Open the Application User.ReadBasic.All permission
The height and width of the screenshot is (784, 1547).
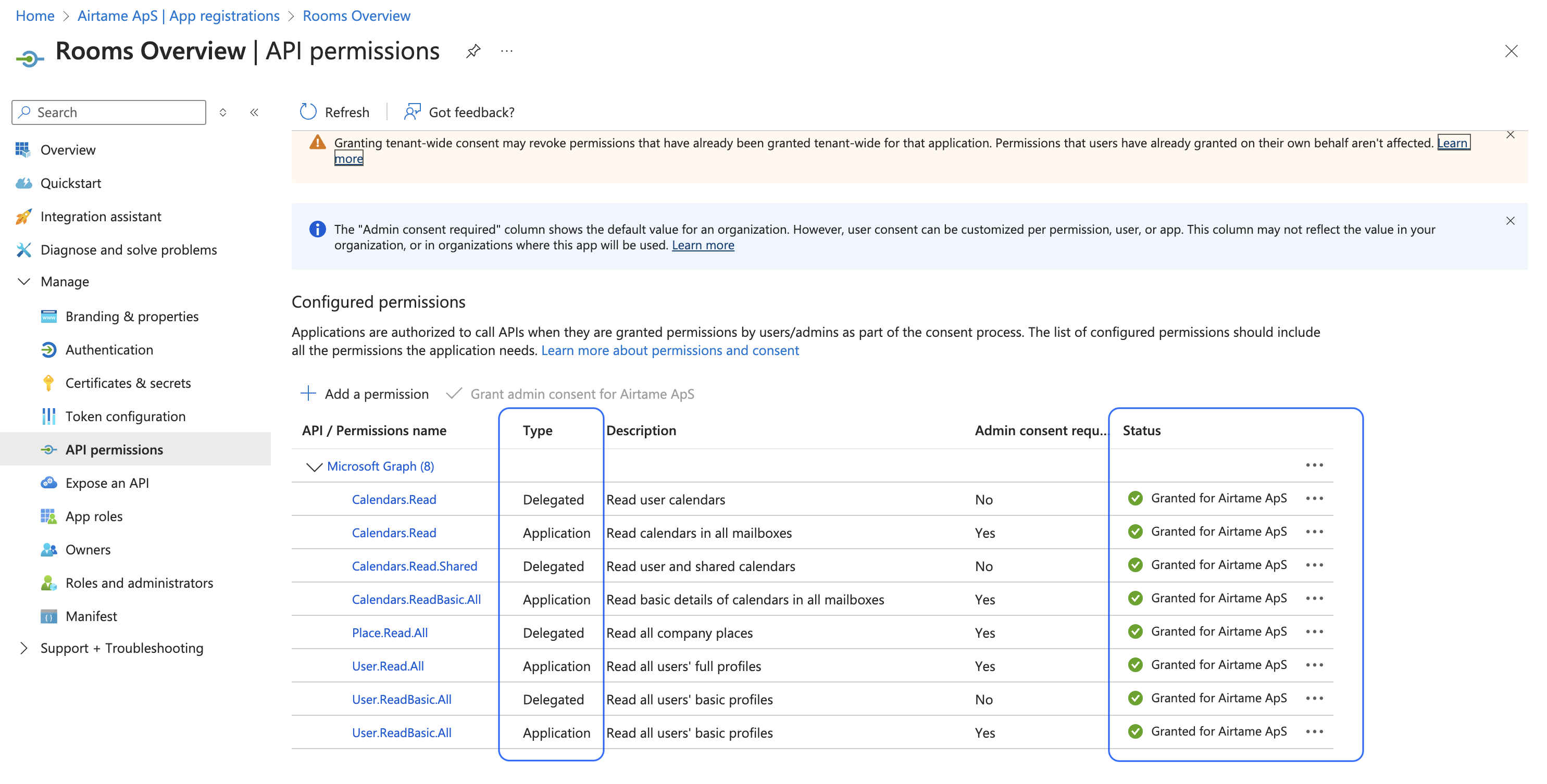point(402,733)
